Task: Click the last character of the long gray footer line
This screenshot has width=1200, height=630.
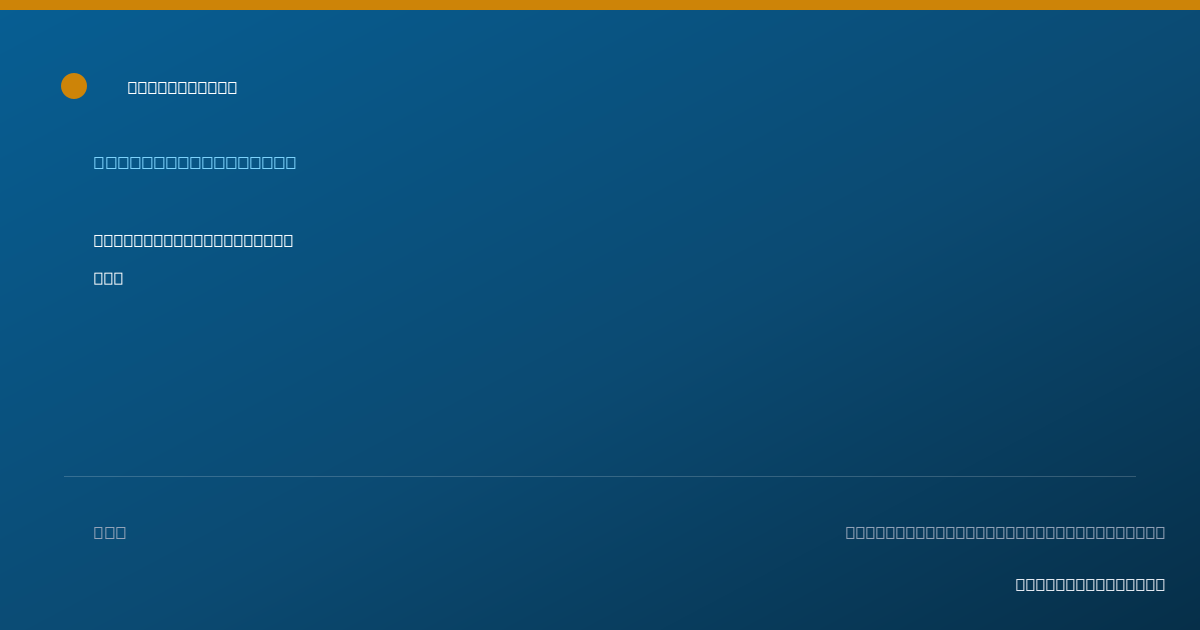Action: (1159, 532)
